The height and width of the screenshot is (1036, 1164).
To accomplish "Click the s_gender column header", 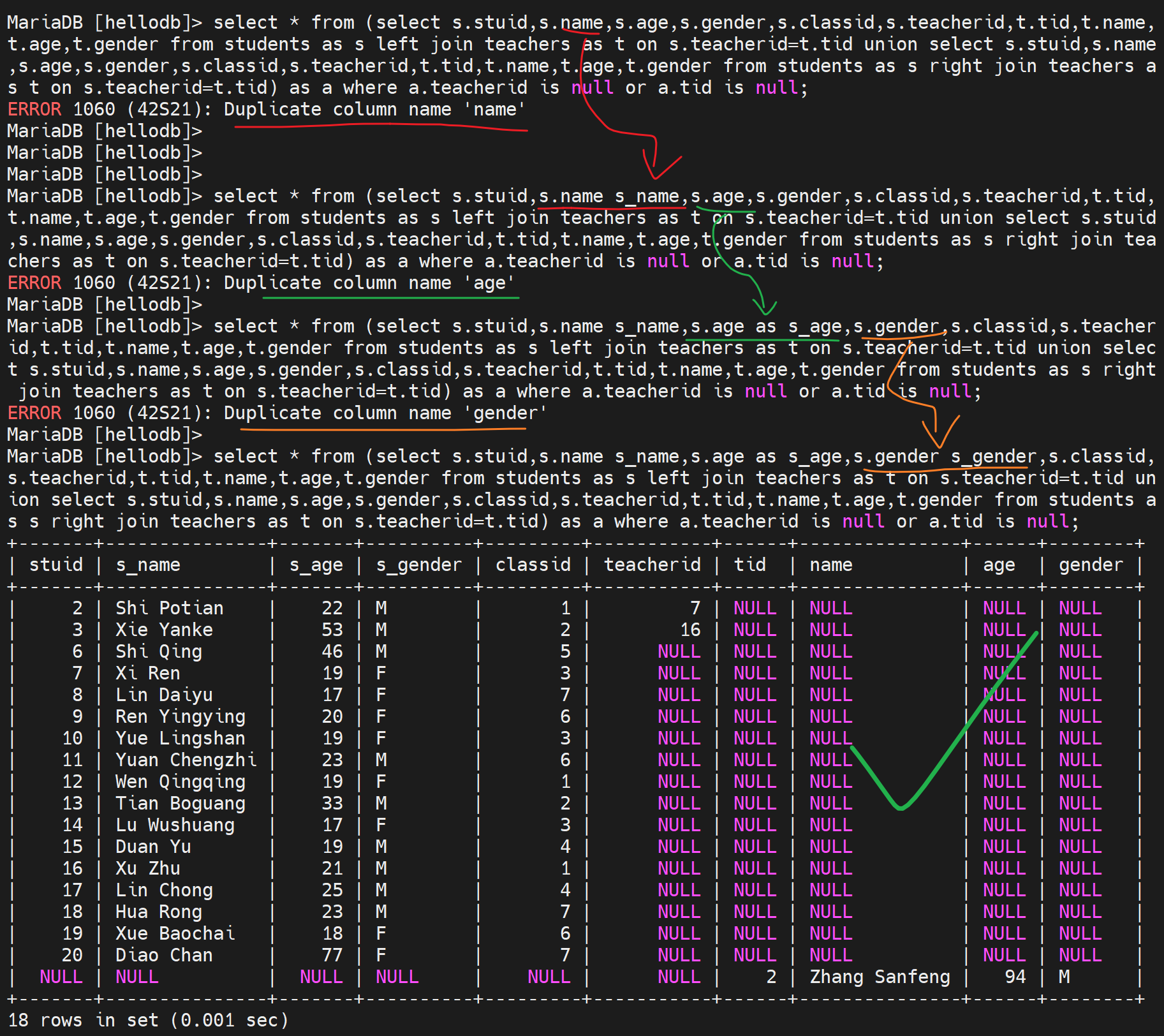I will (418, 565).
